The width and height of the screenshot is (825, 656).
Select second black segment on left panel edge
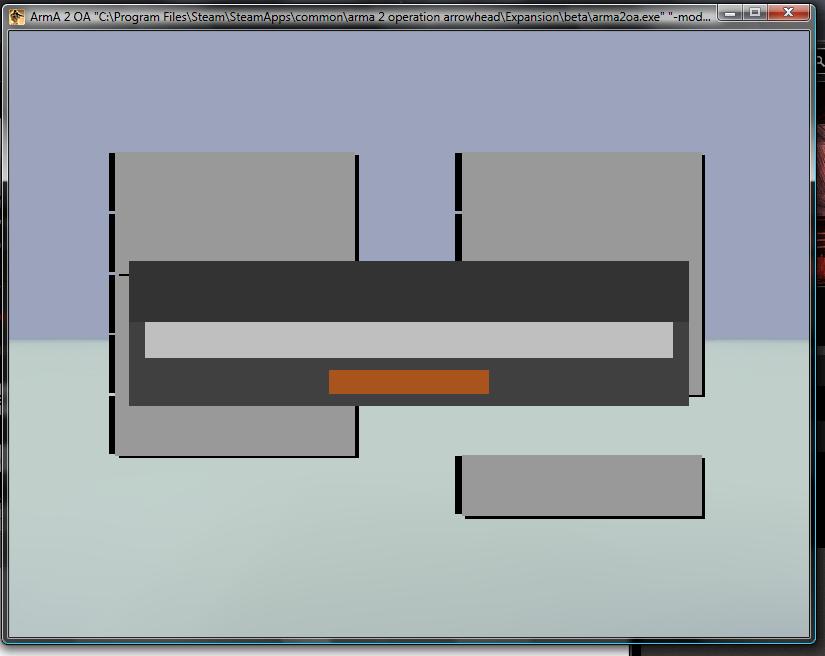coord(112,242)
